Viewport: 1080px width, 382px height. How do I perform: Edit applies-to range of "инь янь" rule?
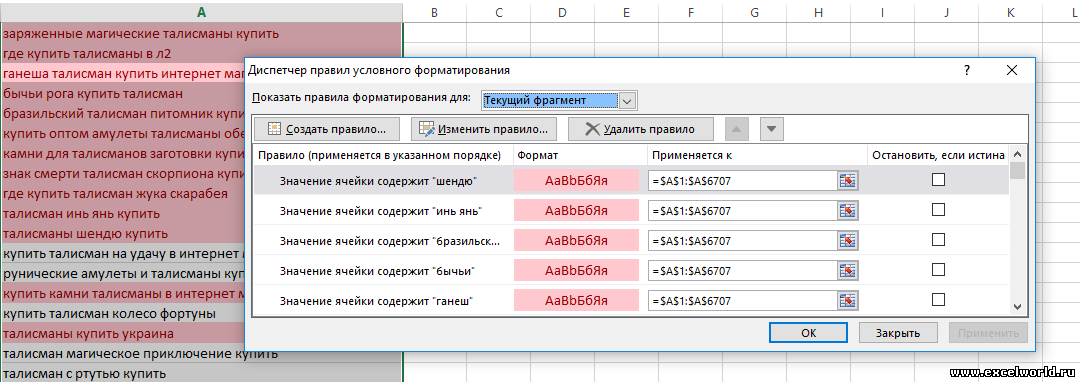click(743, 211)
